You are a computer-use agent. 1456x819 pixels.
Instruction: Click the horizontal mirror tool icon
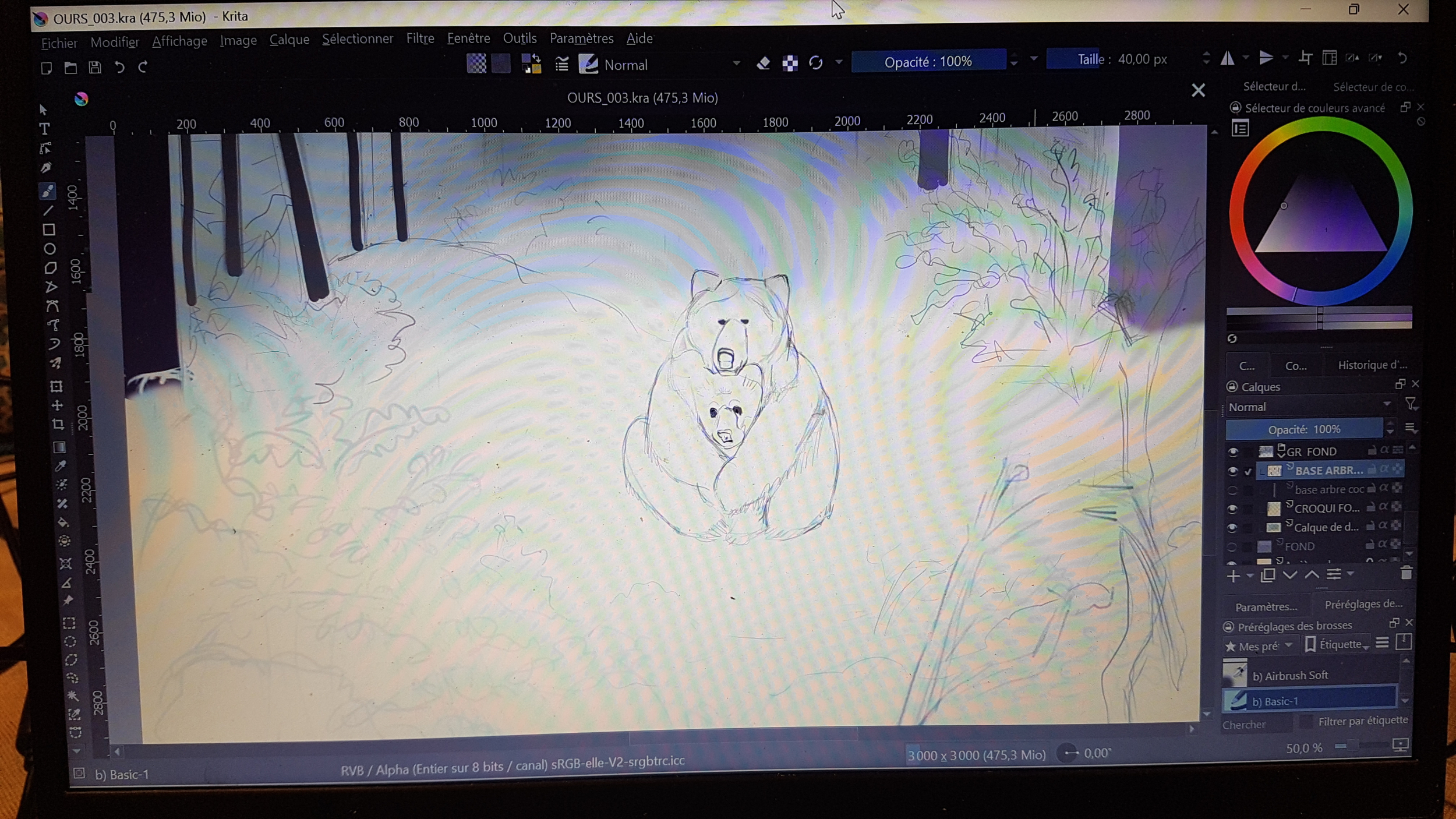pos(1228,58)
